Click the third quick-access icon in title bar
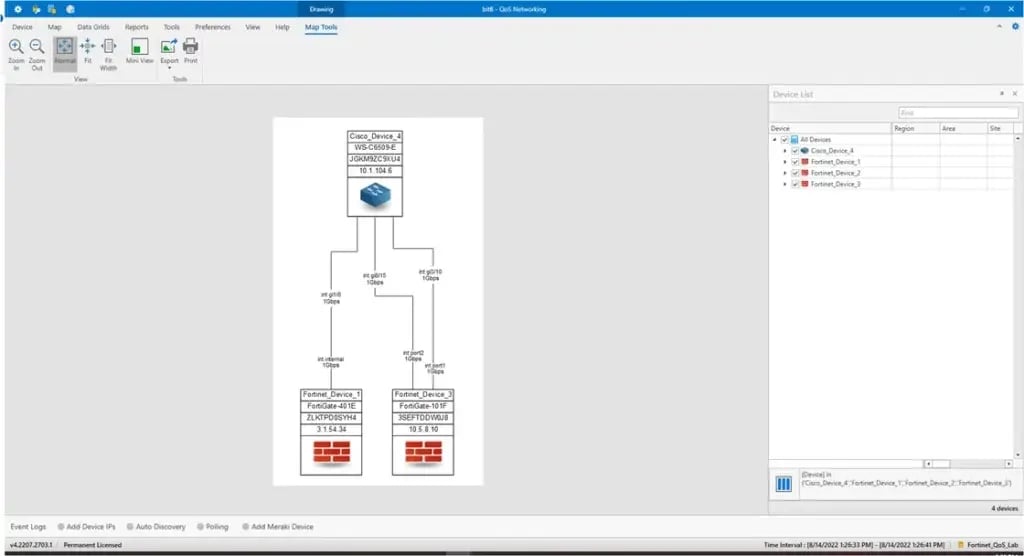The image size is (1024, 556). 52,9
